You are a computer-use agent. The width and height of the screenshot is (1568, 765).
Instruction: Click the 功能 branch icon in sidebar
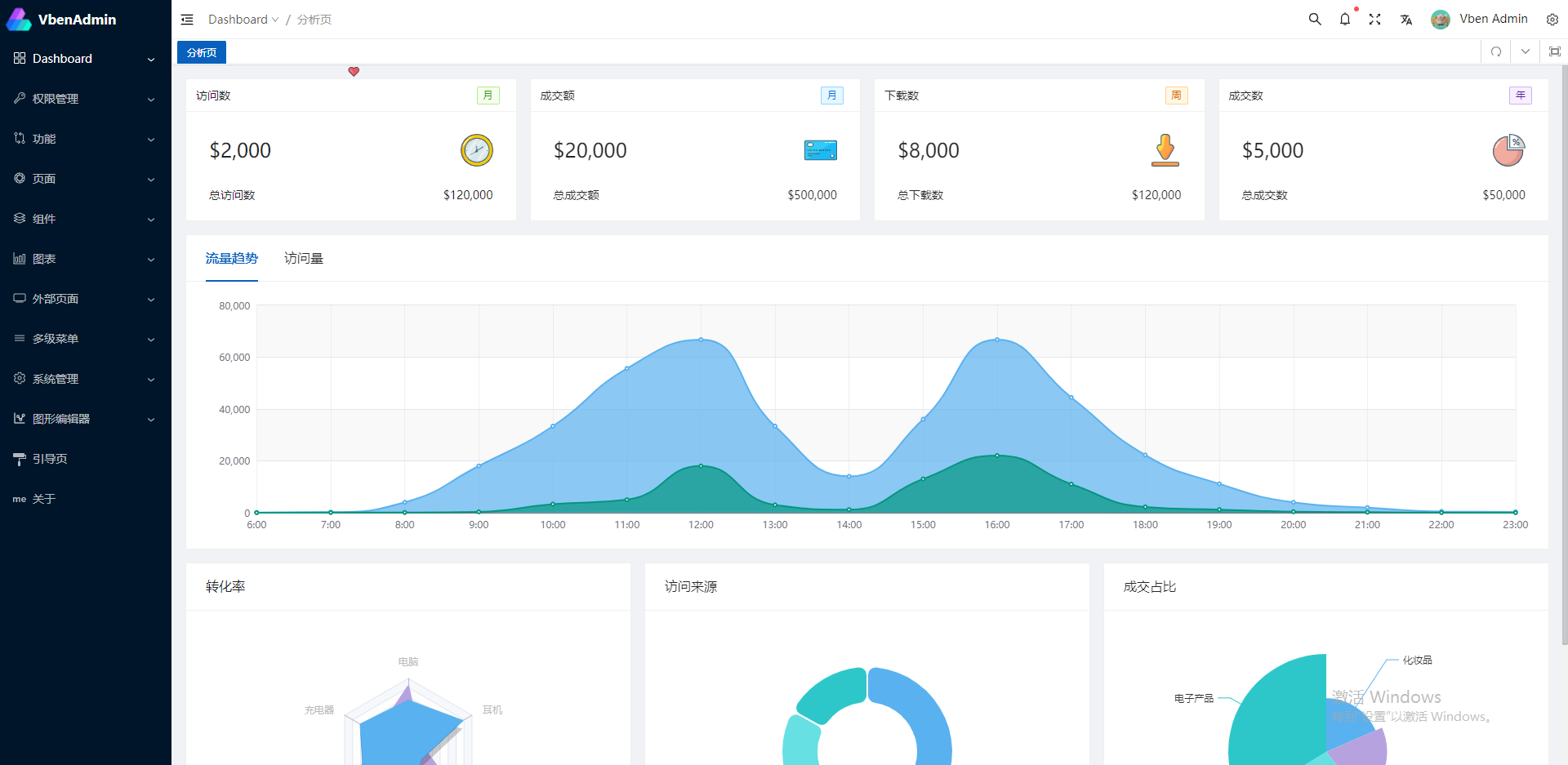click(x=20, y=138)
